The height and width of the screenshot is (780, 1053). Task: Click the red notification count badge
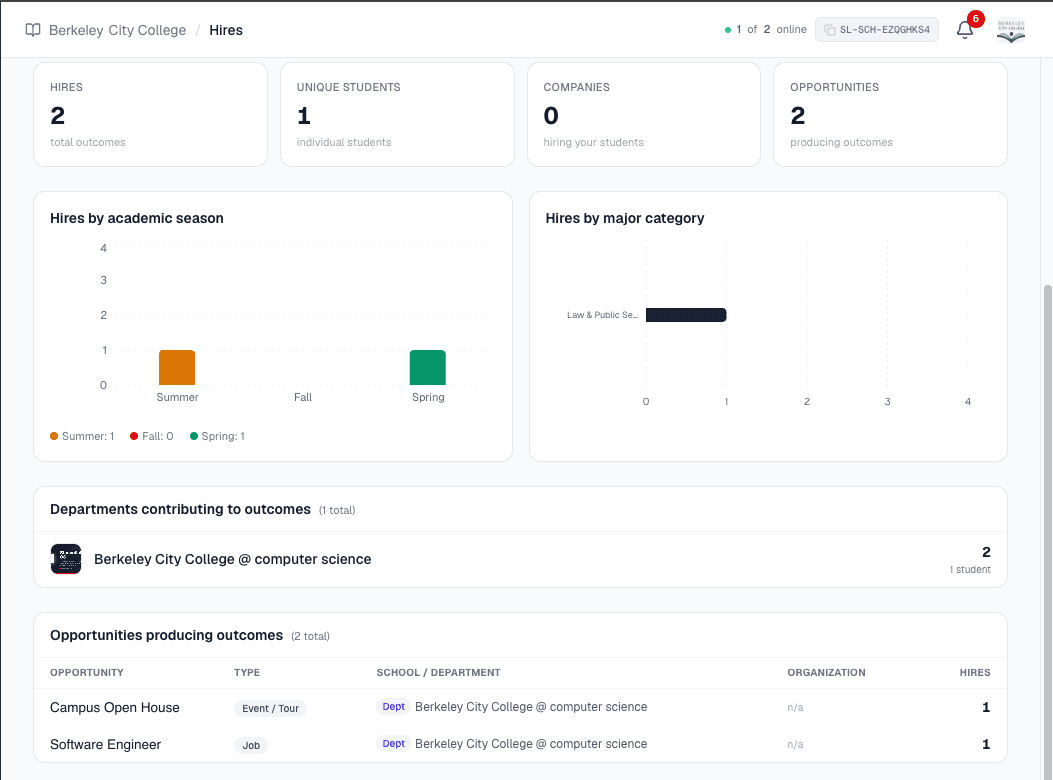[x=975, y=19]
